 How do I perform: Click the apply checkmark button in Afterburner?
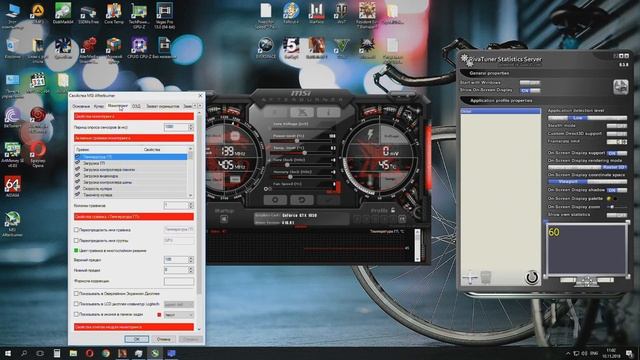(328, 200)
